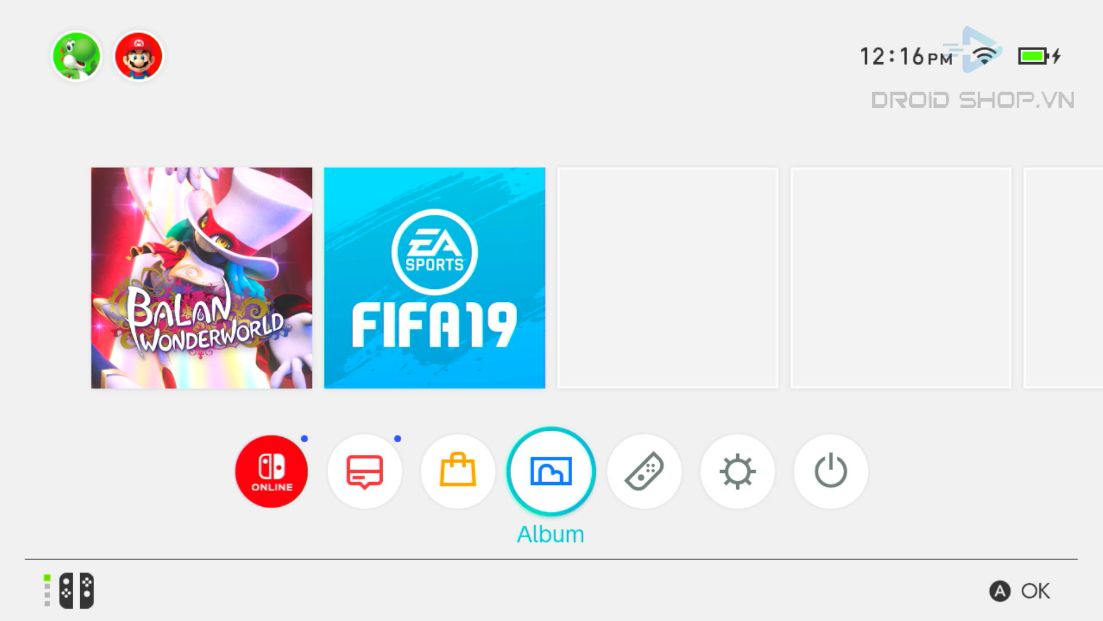Launch Balan Wonderworld game tile
The width and height of the screenshot is (1103, 621).
click(201, 278)
